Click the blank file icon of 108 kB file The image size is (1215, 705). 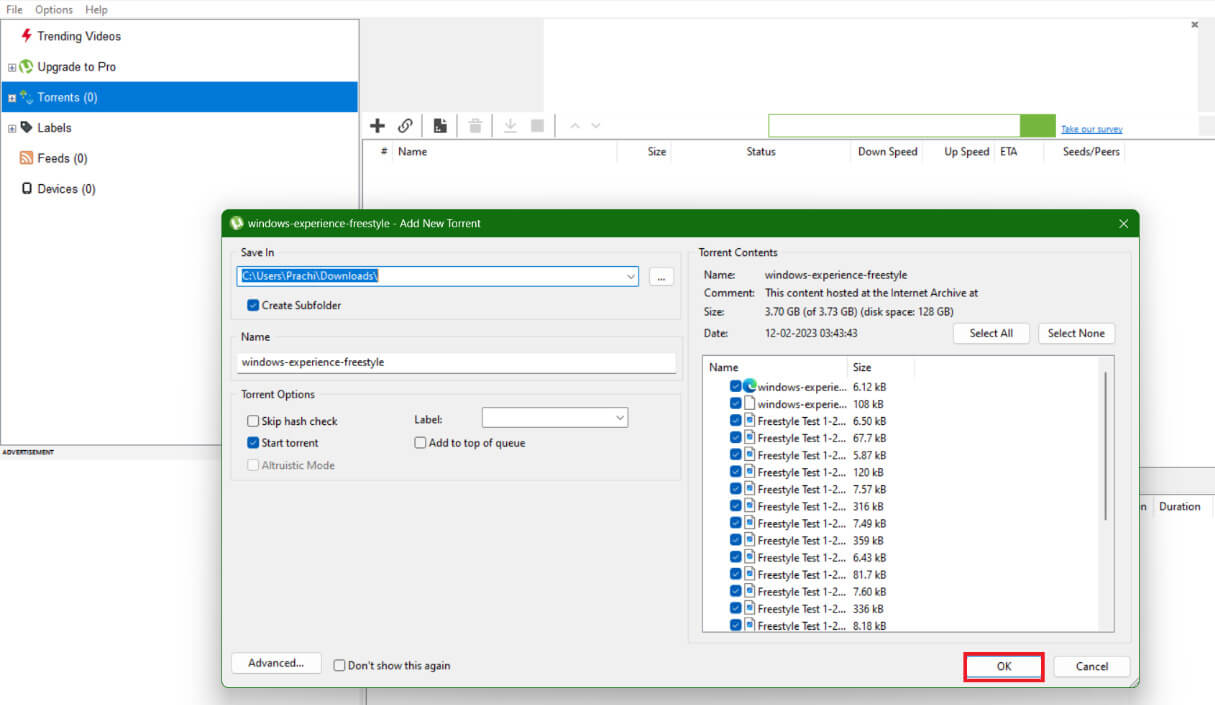pyautogui.click(x=749, y=404)
